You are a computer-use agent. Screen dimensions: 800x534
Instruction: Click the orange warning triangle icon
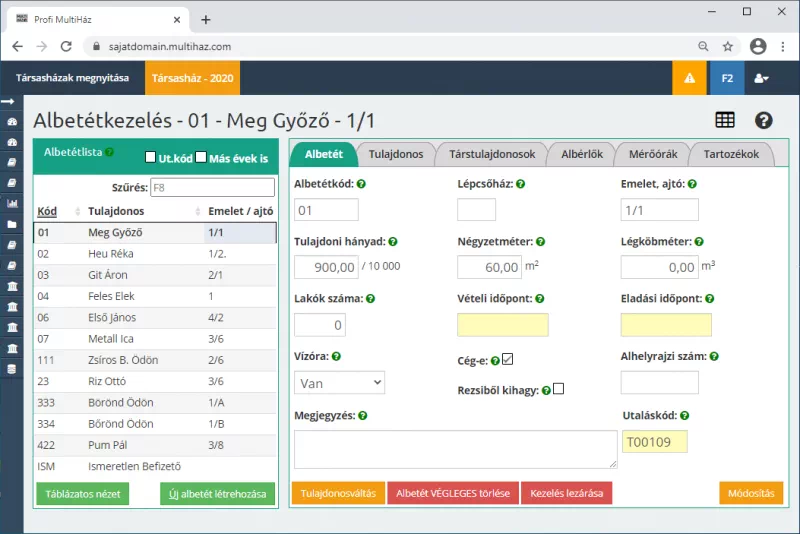coord(688,78)
